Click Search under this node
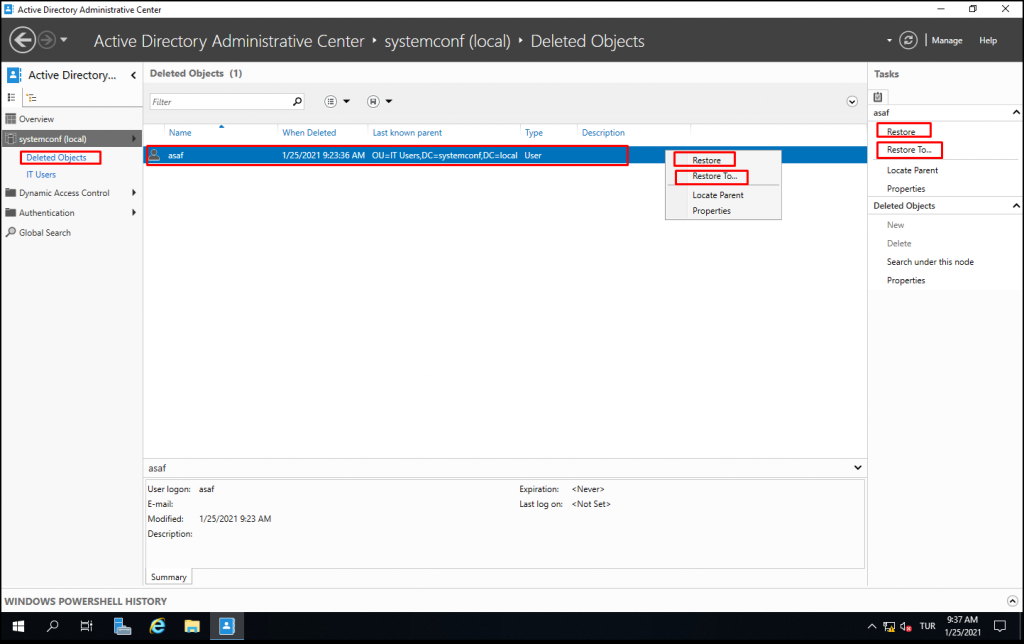1024x644 pixels. tap(931, 261)
